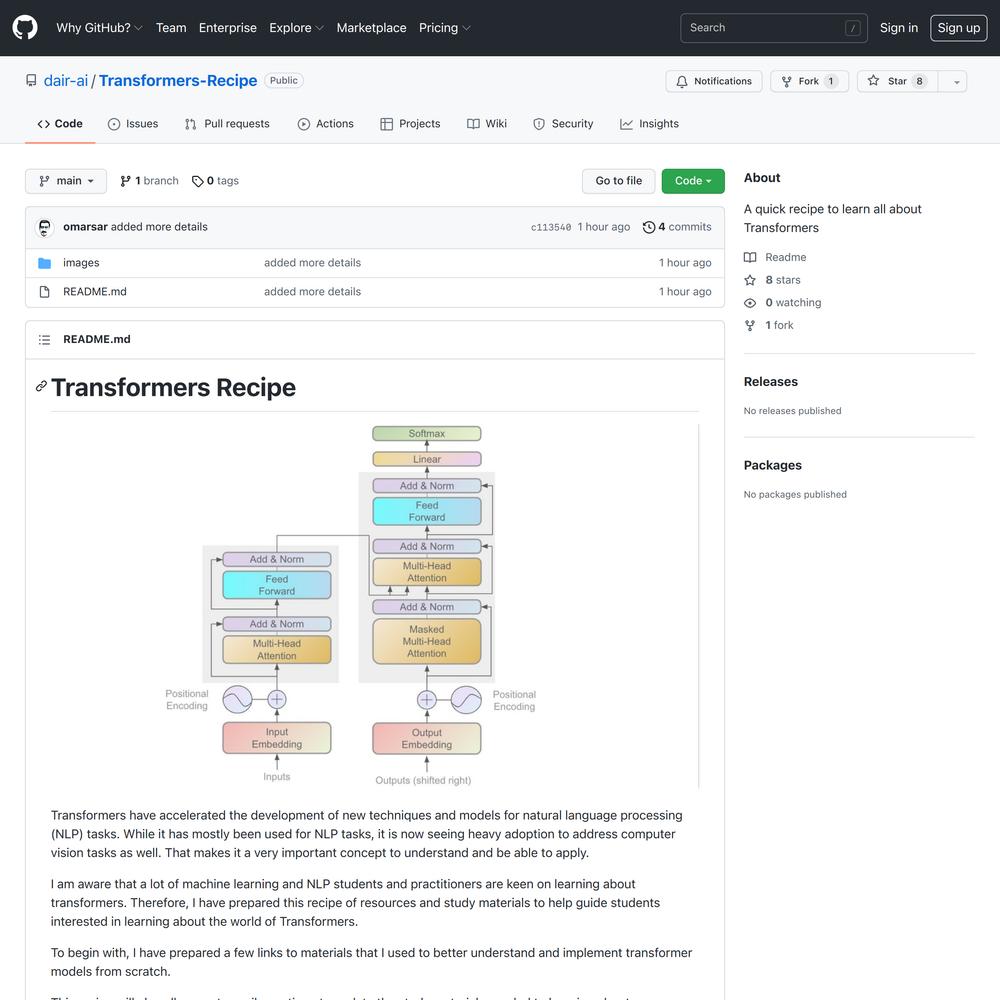Viewport: 1000px width, 1000px height.
Task: Open the Insights tab
Action: (649, 124)
